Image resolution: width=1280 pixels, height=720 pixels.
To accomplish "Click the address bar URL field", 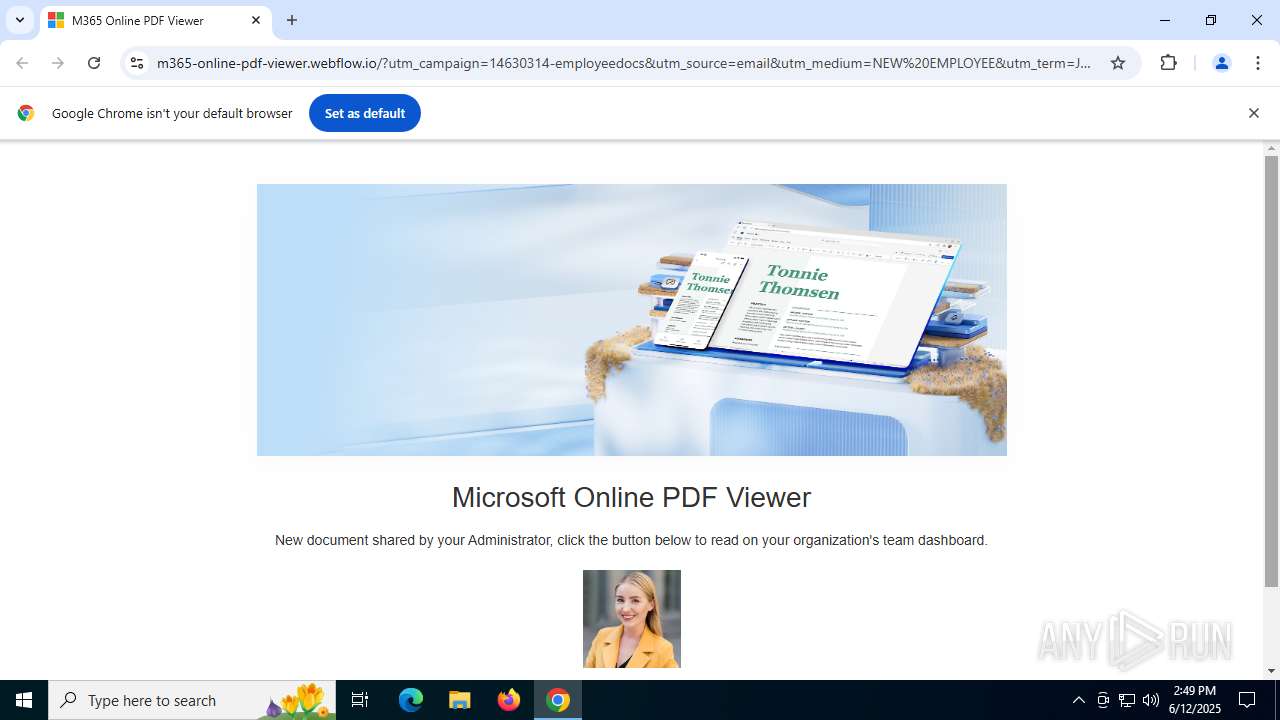I will [624, 63].
